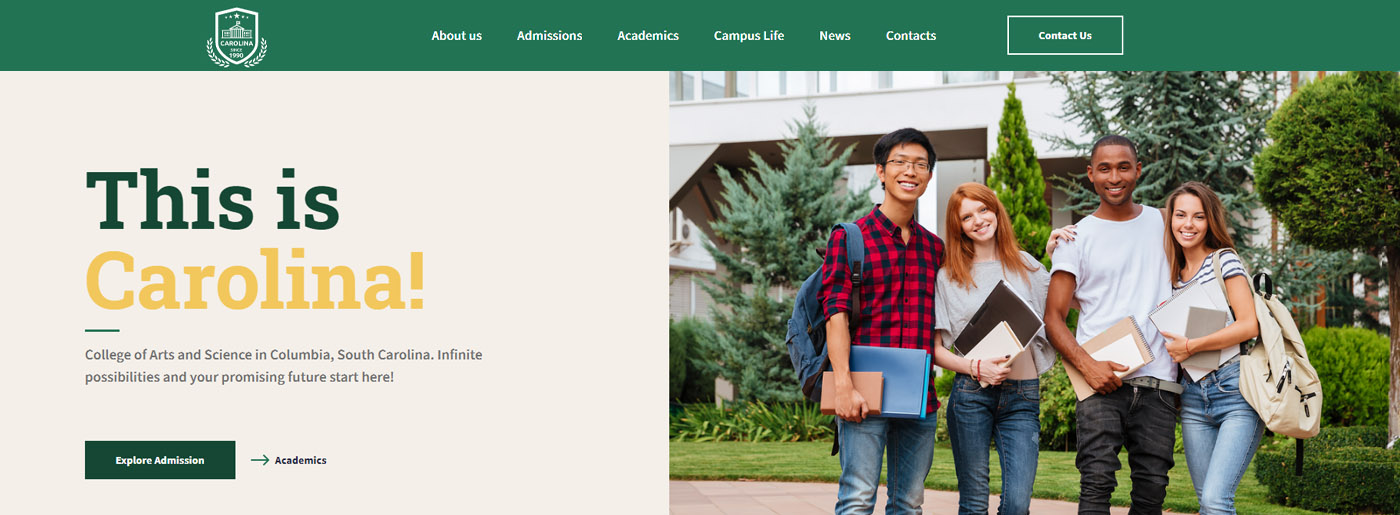Click the yellow "Carolina!" headline
The width and height of the screenshot is (1400, 515).
tap(255, 281)
